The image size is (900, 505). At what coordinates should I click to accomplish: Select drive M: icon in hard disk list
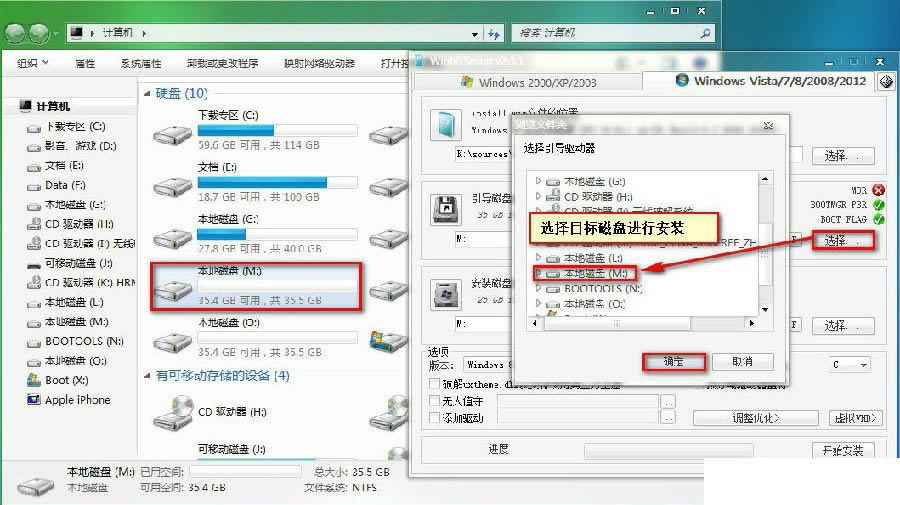coord(172,290)
